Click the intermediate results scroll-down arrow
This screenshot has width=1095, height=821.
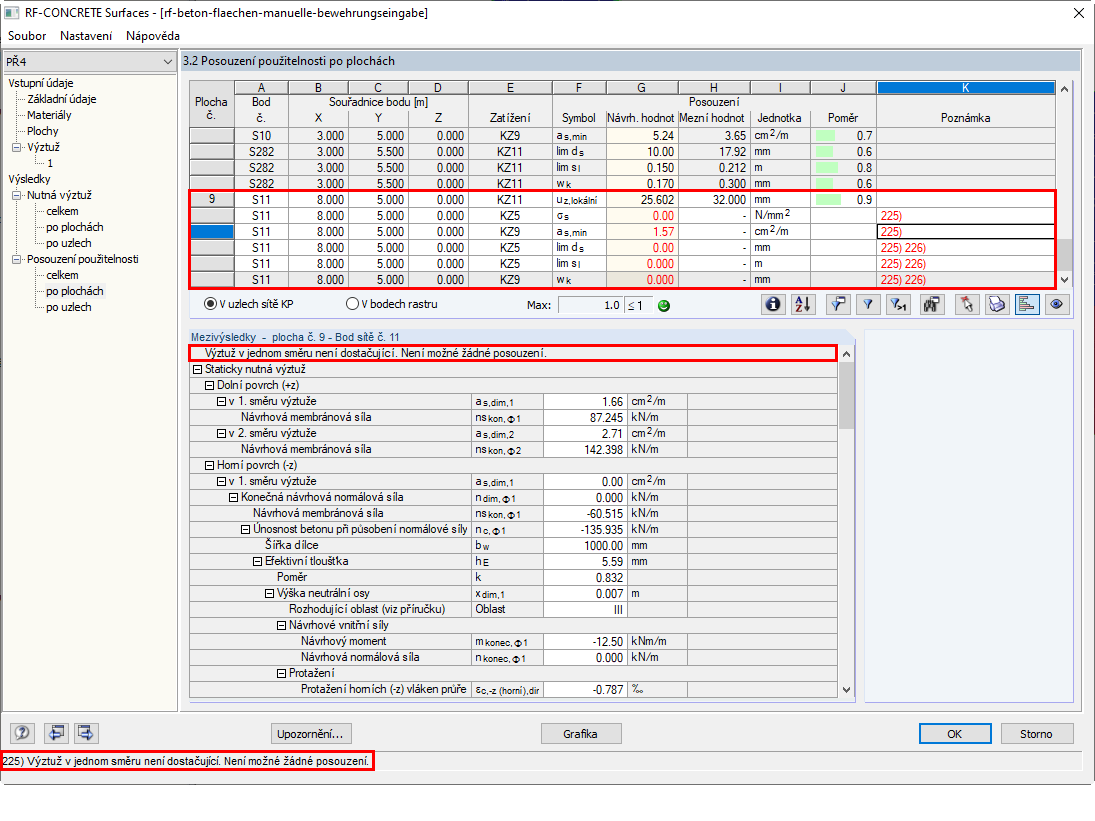pos(846,690)
